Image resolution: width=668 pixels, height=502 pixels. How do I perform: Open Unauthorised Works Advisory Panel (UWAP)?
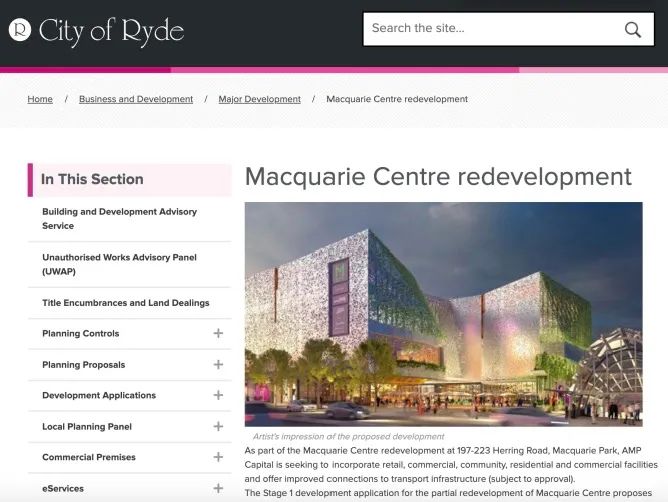[x=120, y=264]
